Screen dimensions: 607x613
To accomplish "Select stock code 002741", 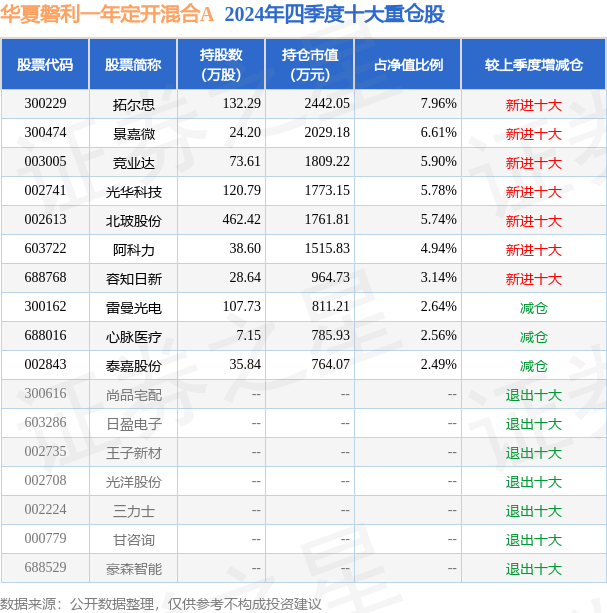I will [x=45, y=190].
